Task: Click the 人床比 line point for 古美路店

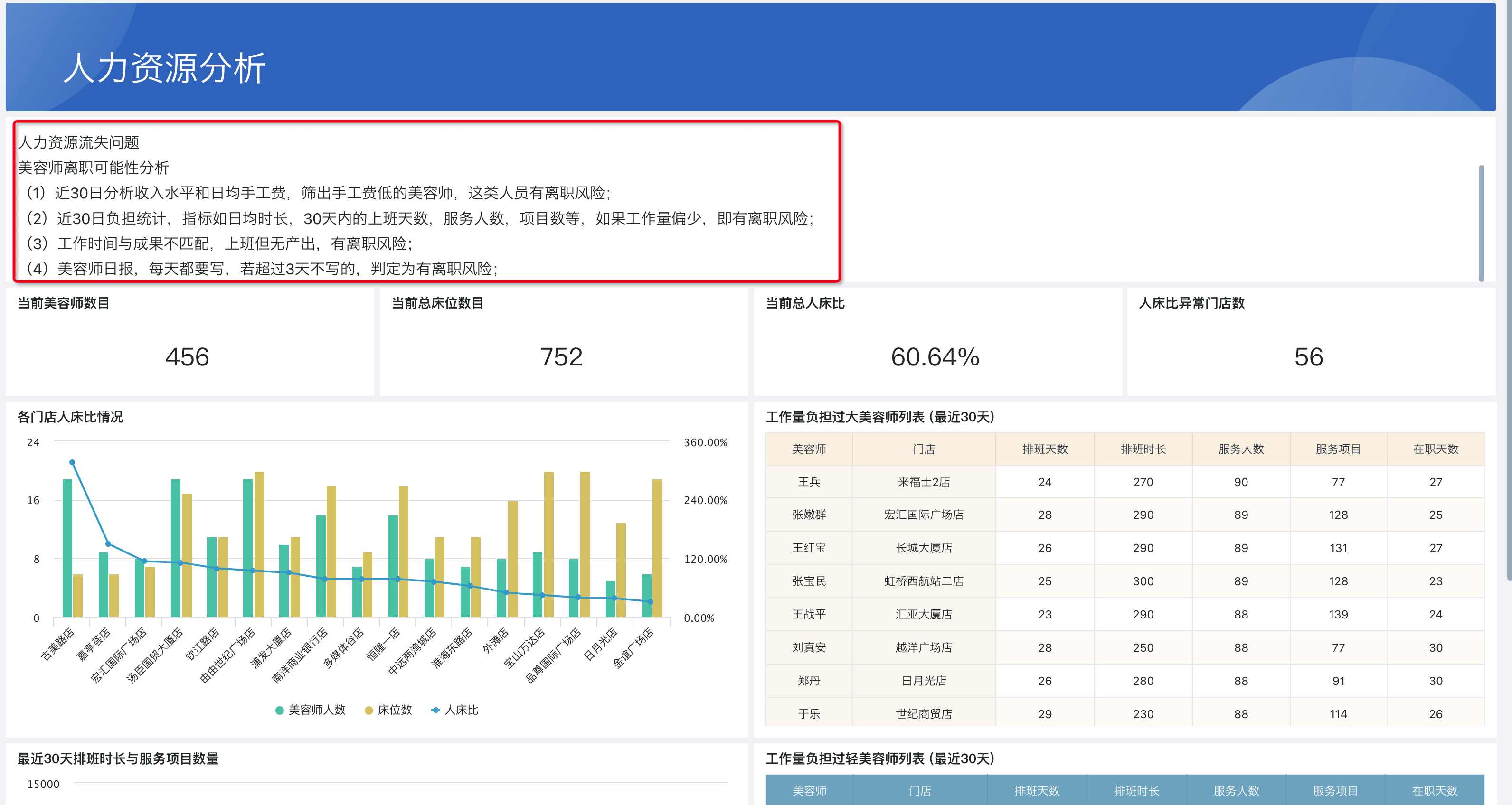Action: coord(72,462)
